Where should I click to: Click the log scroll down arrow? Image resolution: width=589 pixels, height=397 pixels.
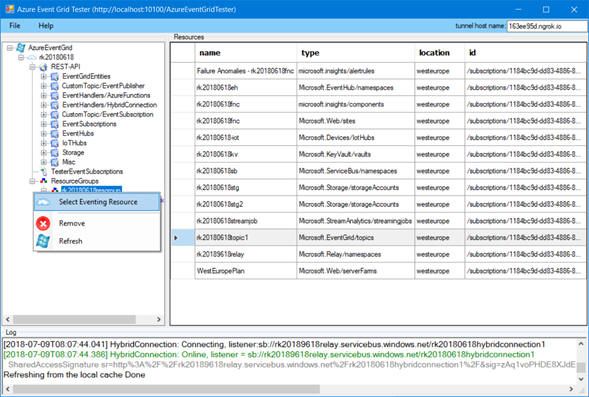(581, 379)
